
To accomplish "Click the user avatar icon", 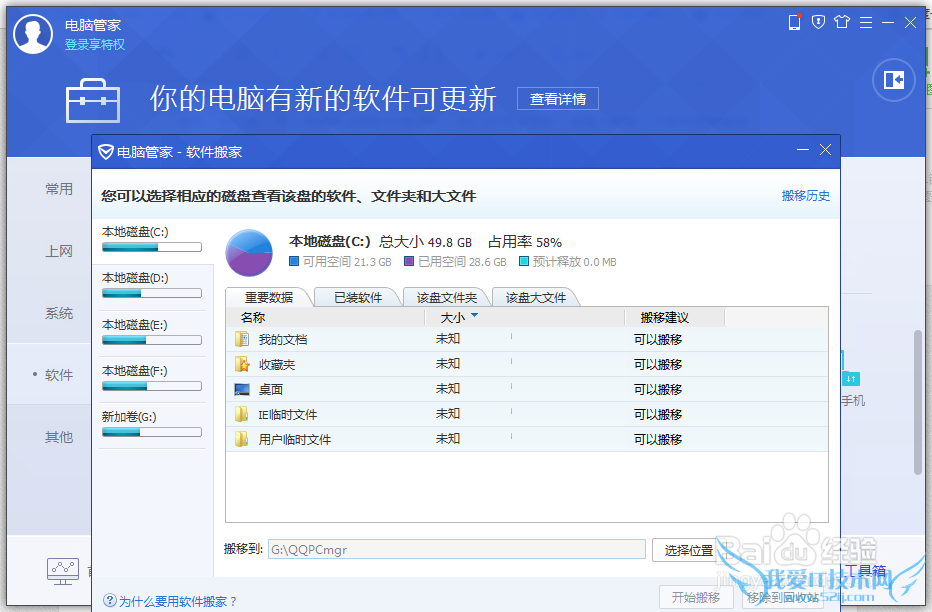I will 33,34.
